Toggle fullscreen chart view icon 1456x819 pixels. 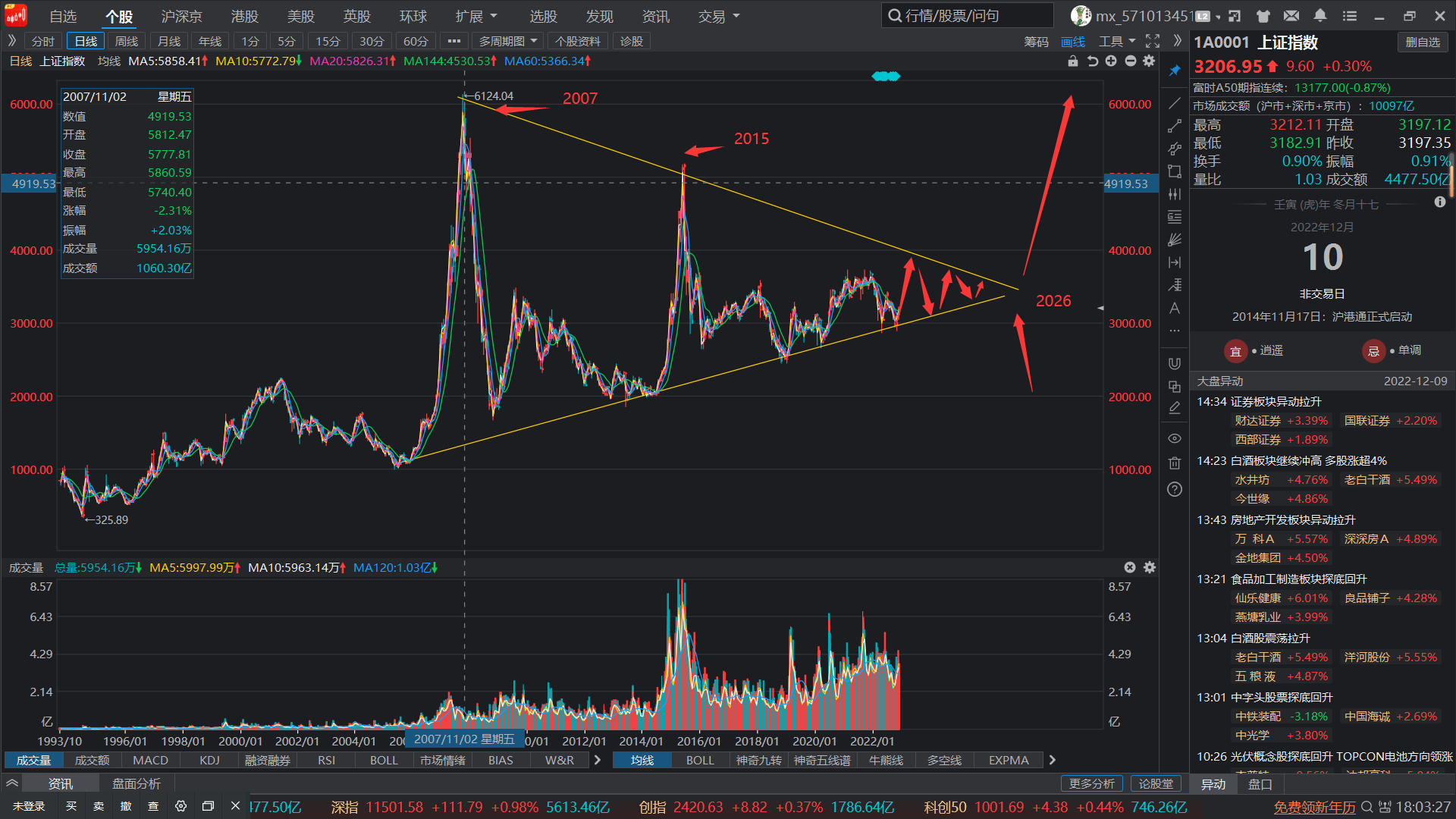click(1153, 41)
